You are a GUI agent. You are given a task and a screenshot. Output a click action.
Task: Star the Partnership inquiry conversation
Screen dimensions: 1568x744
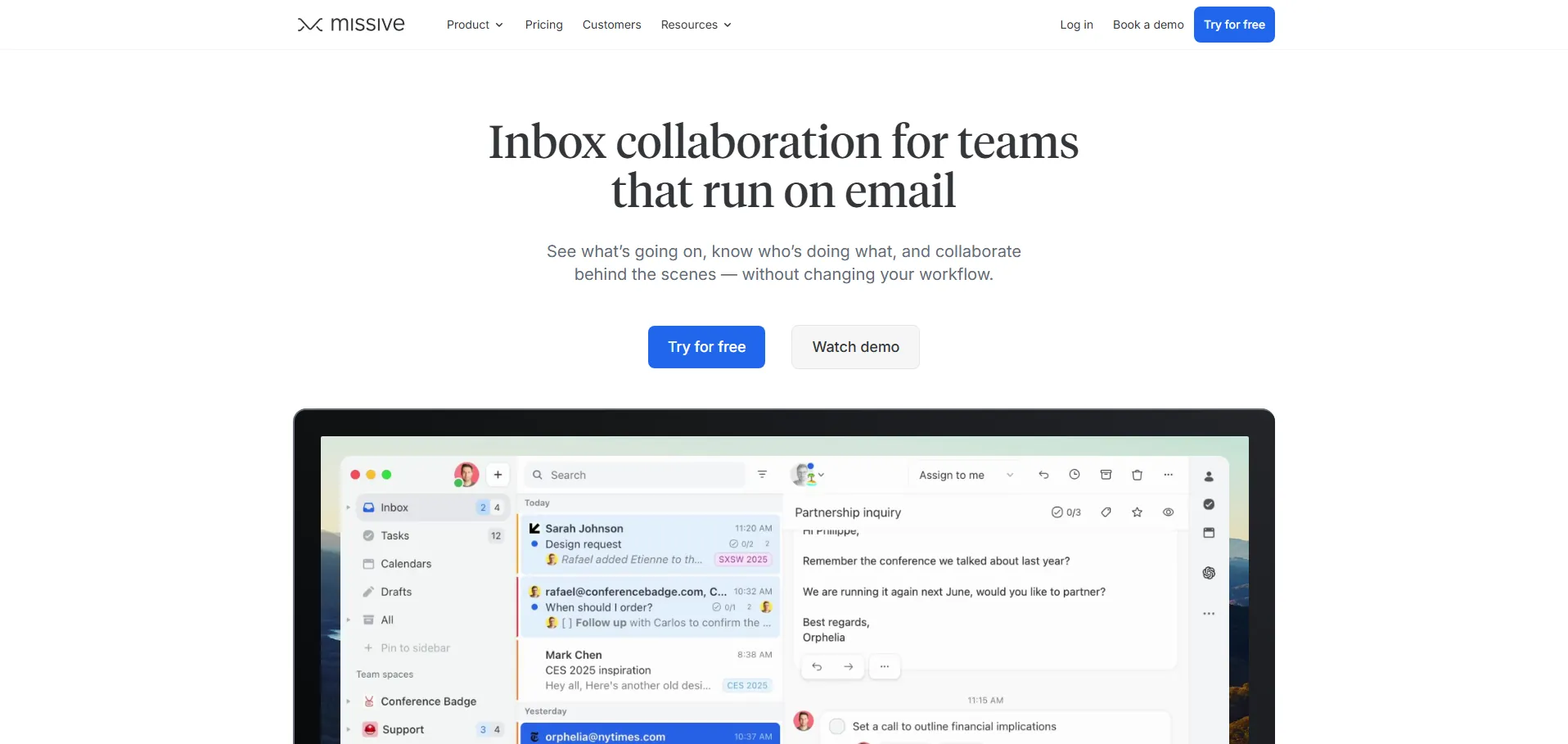pyautogui.click(x=1137, y=512)
